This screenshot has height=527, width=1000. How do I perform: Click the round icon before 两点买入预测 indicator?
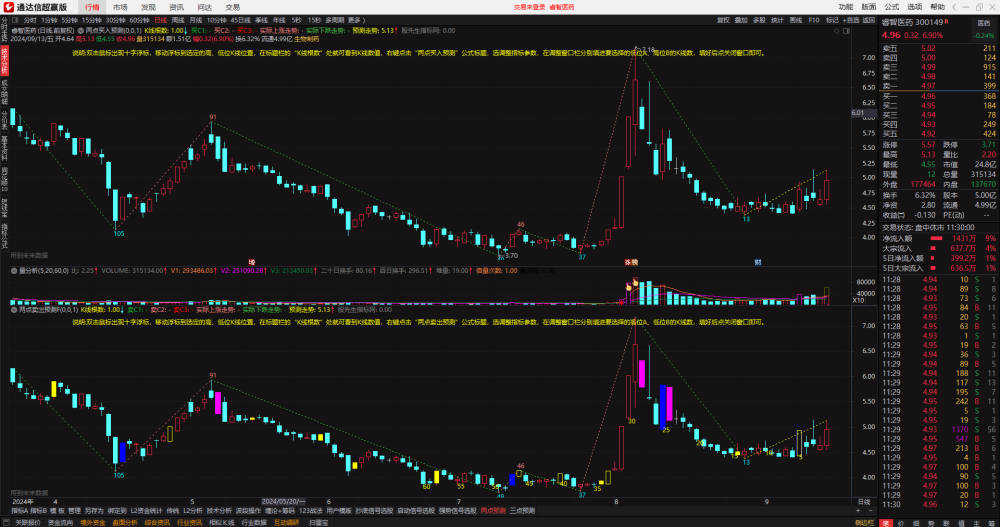[x=81, y=30]
